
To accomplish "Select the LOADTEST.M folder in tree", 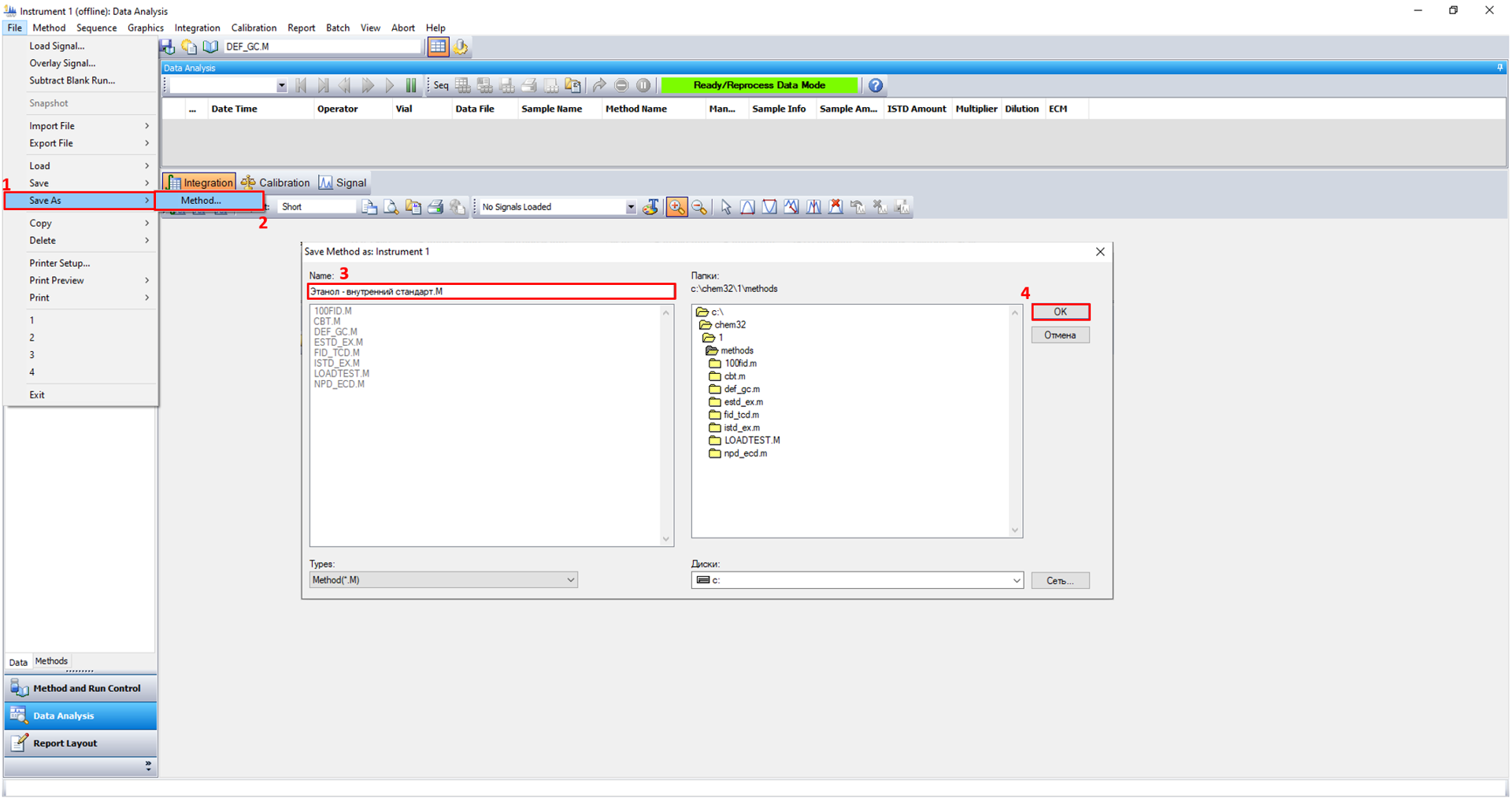I will tap(751, 441).
